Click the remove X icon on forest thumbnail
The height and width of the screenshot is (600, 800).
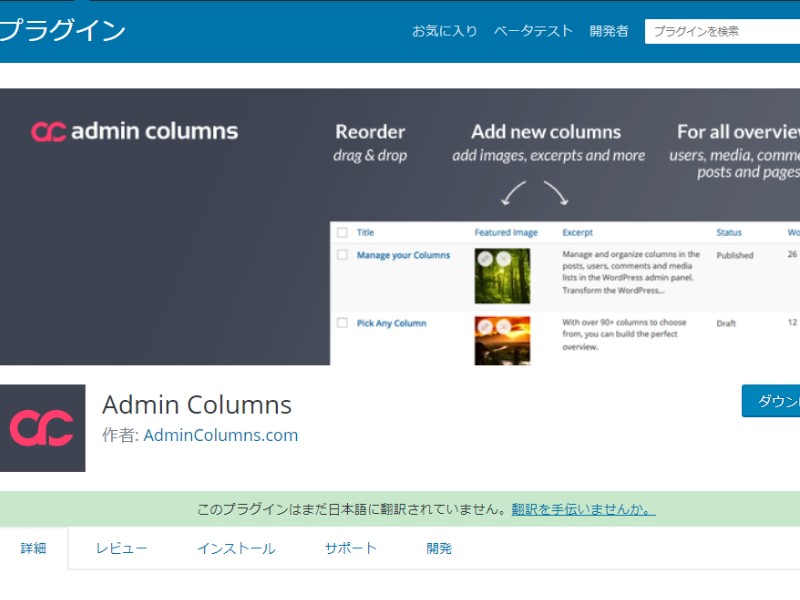pyautogui.click(x=503, y=259)
